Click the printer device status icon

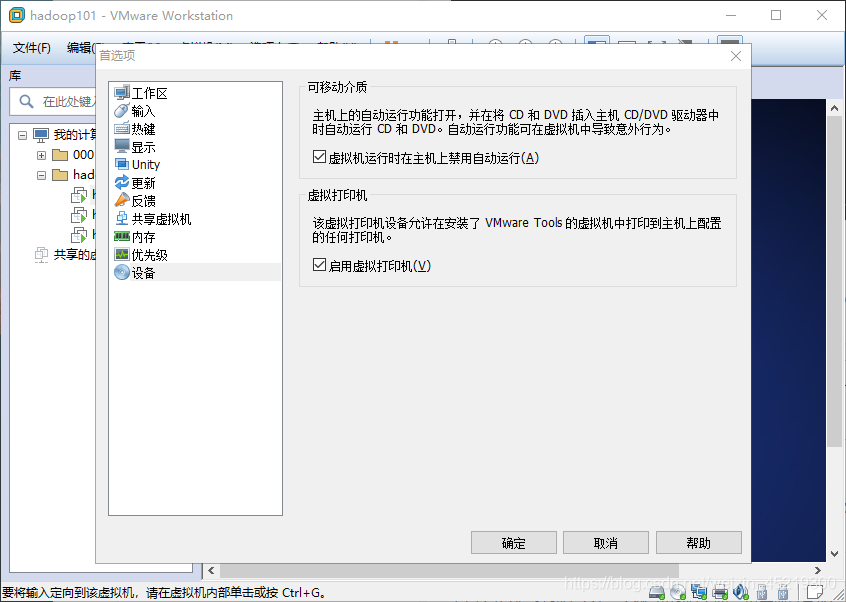point(719,592)
